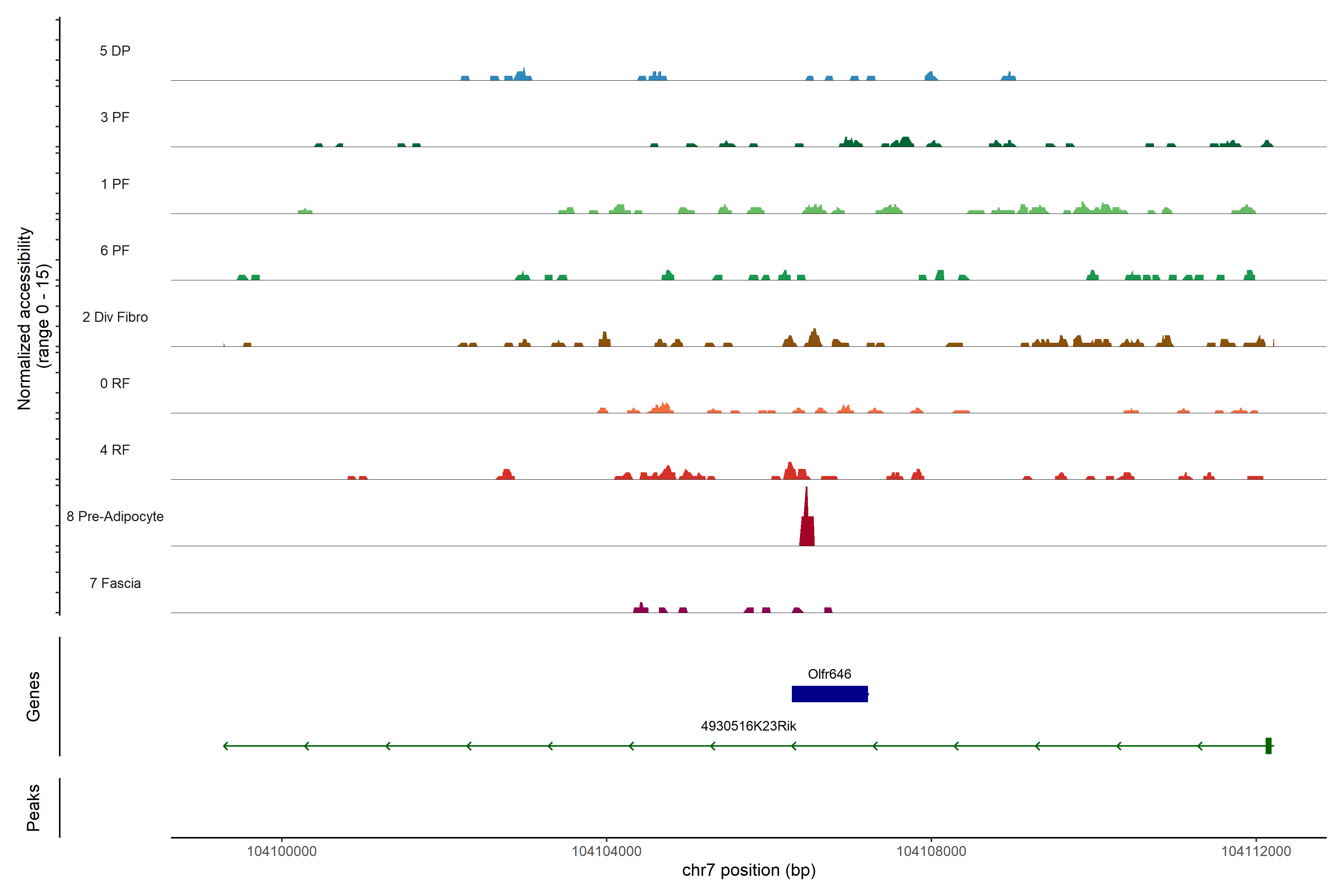
Task: Select the 1 PF track label
Action: (x=115, y=184)
